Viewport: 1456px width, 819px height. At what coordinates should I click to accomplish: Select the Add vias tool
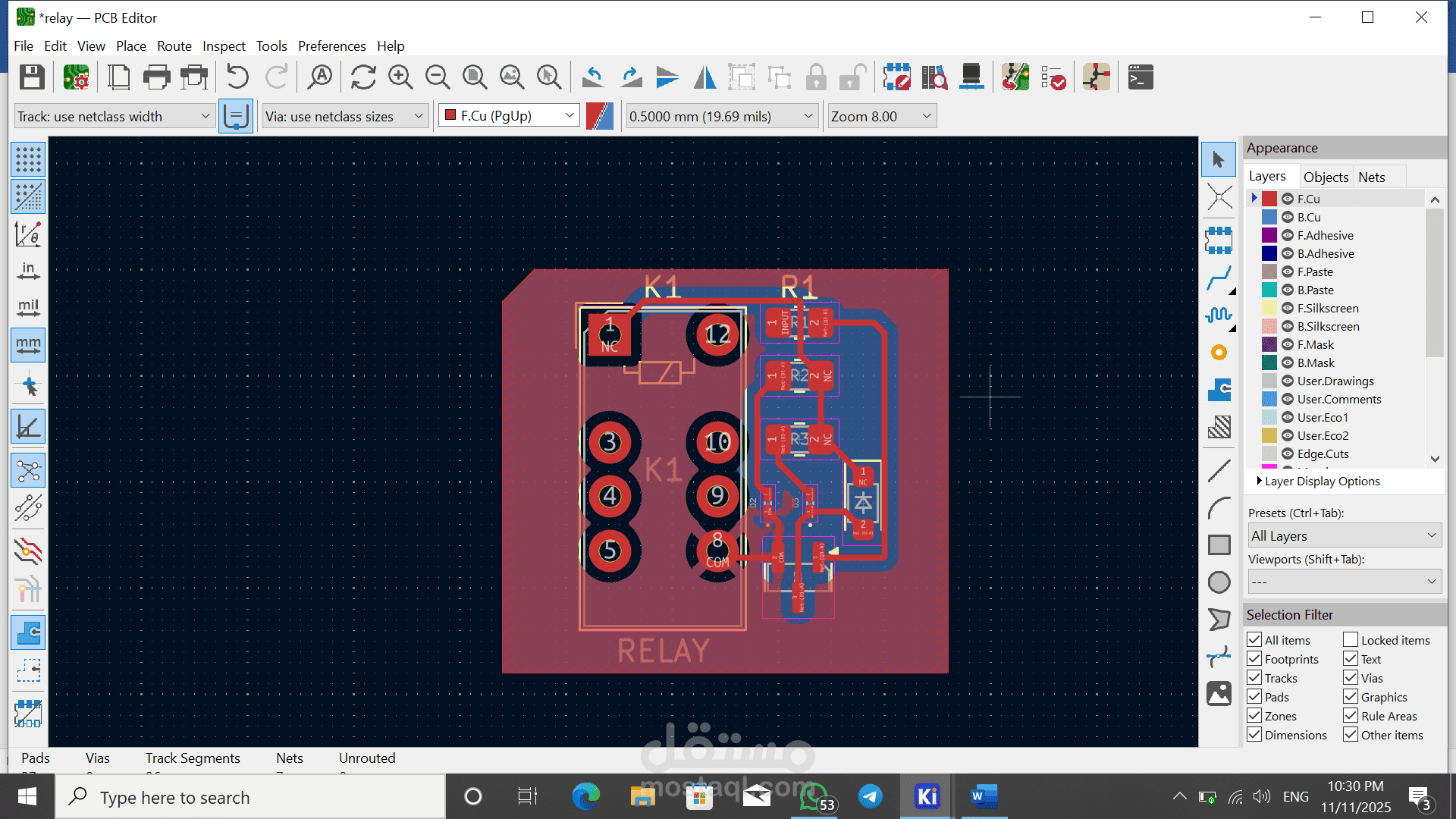pyautogui.click(x=1219, y=353)
